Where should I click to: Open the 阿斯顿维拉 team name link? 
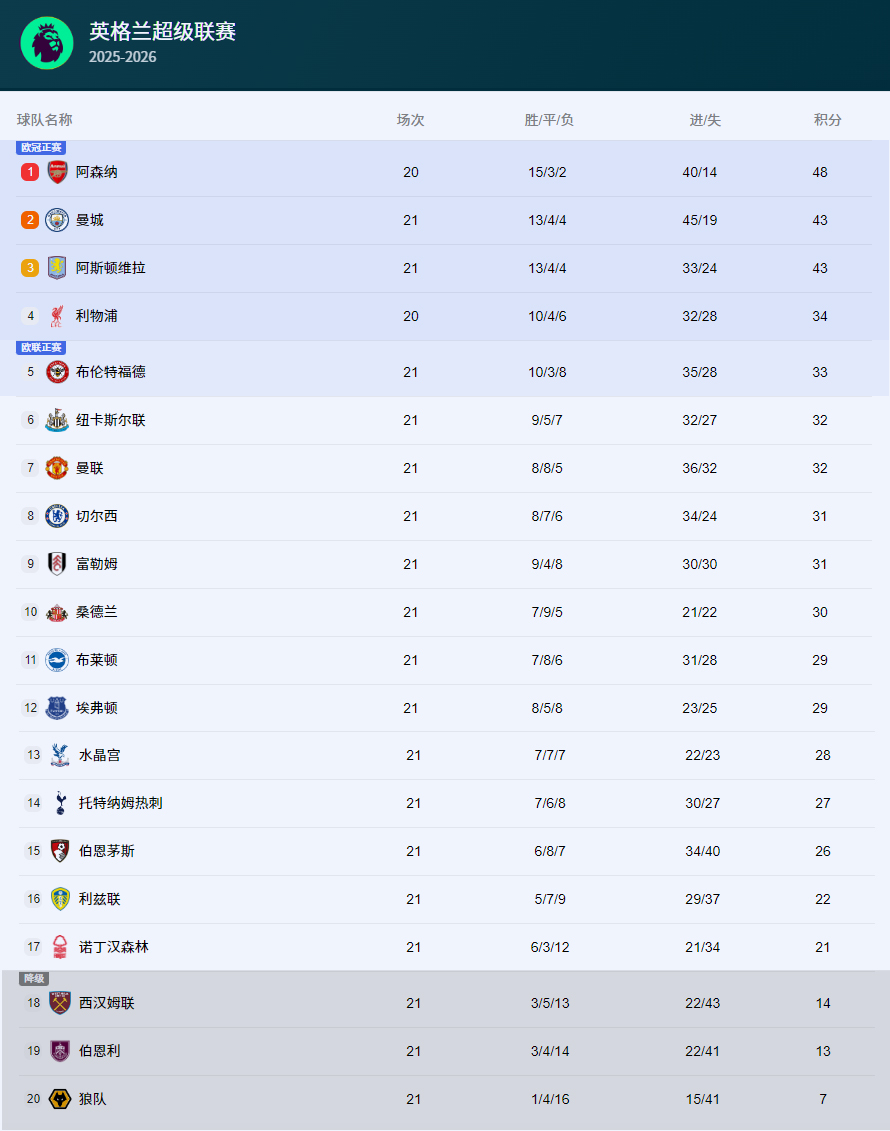pos(111,268)
